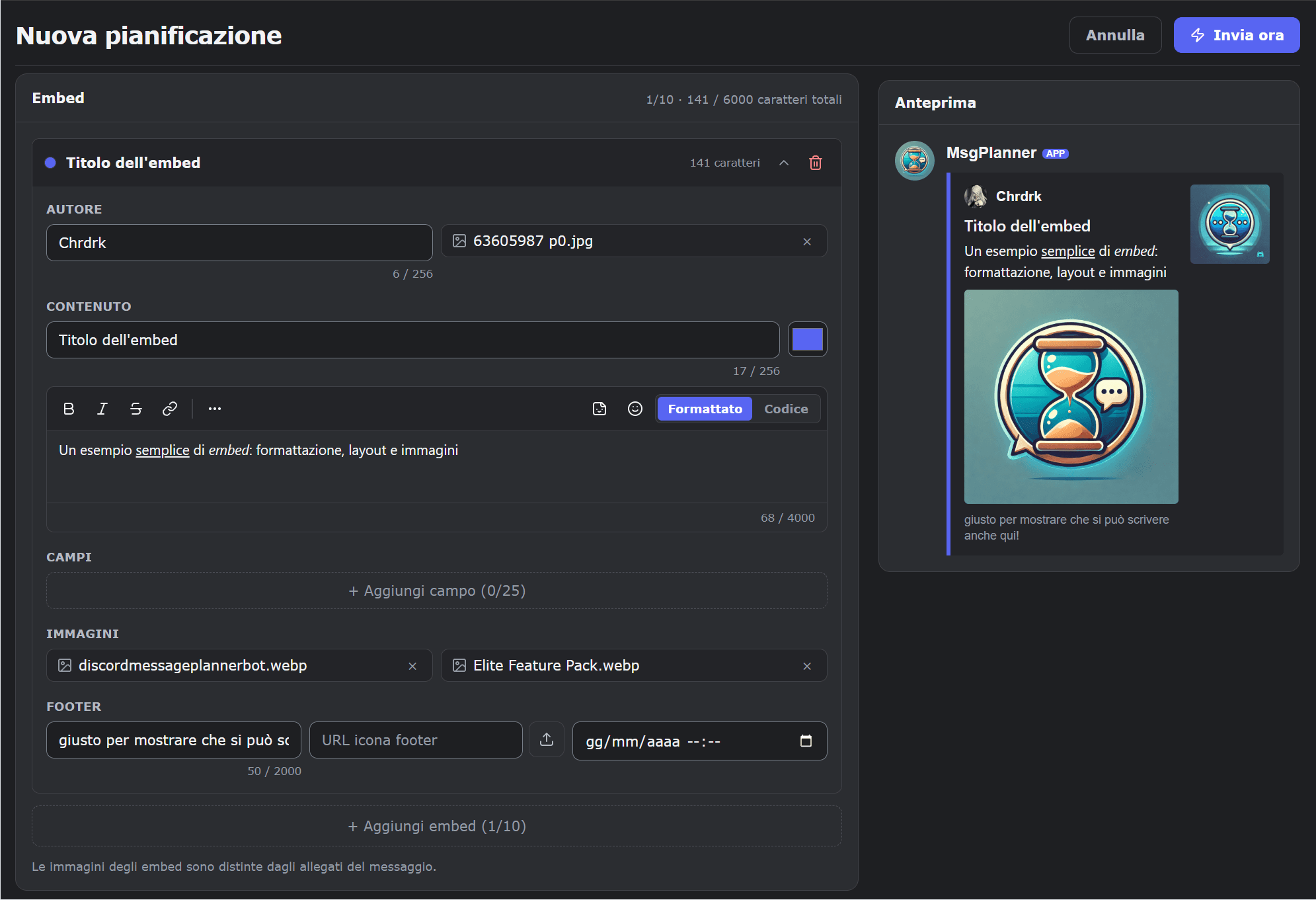This screenshot has width=1316, height=900.
Task: Click the footer timestamp field
Action: pos(699,741)
